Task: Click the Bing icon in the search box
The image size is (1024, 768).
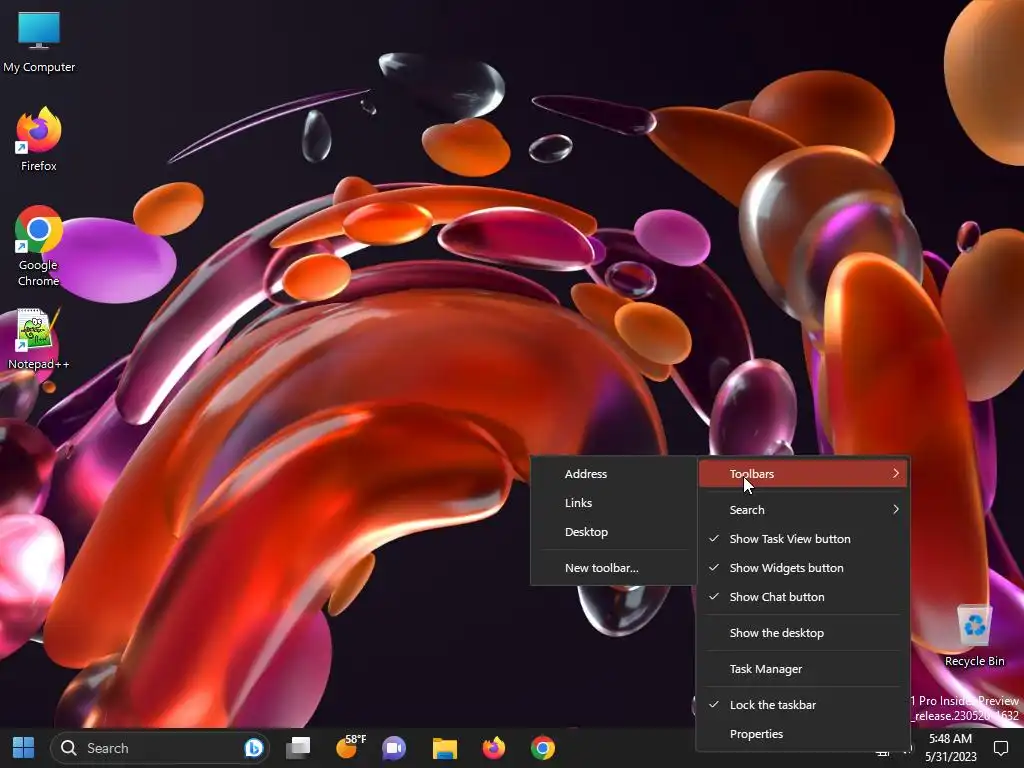Action: [253, 748]
